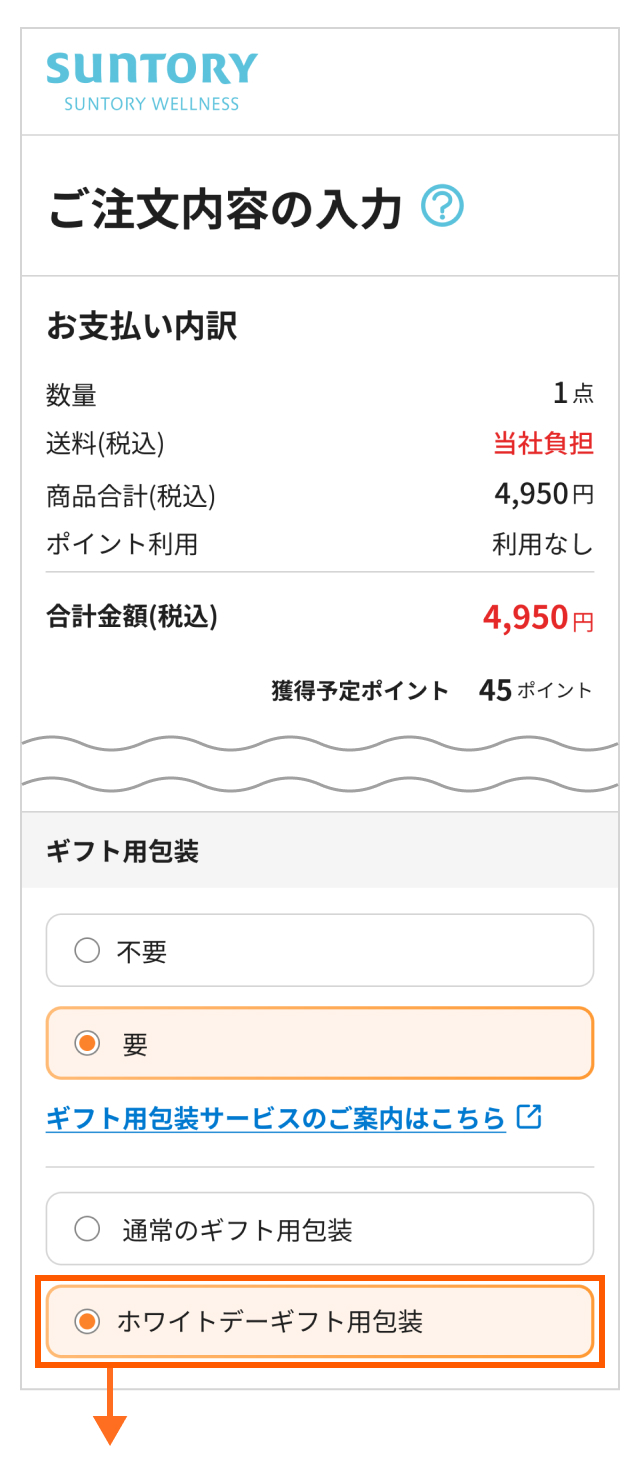Click the お支払い内訳 heading

click(140, 324)
